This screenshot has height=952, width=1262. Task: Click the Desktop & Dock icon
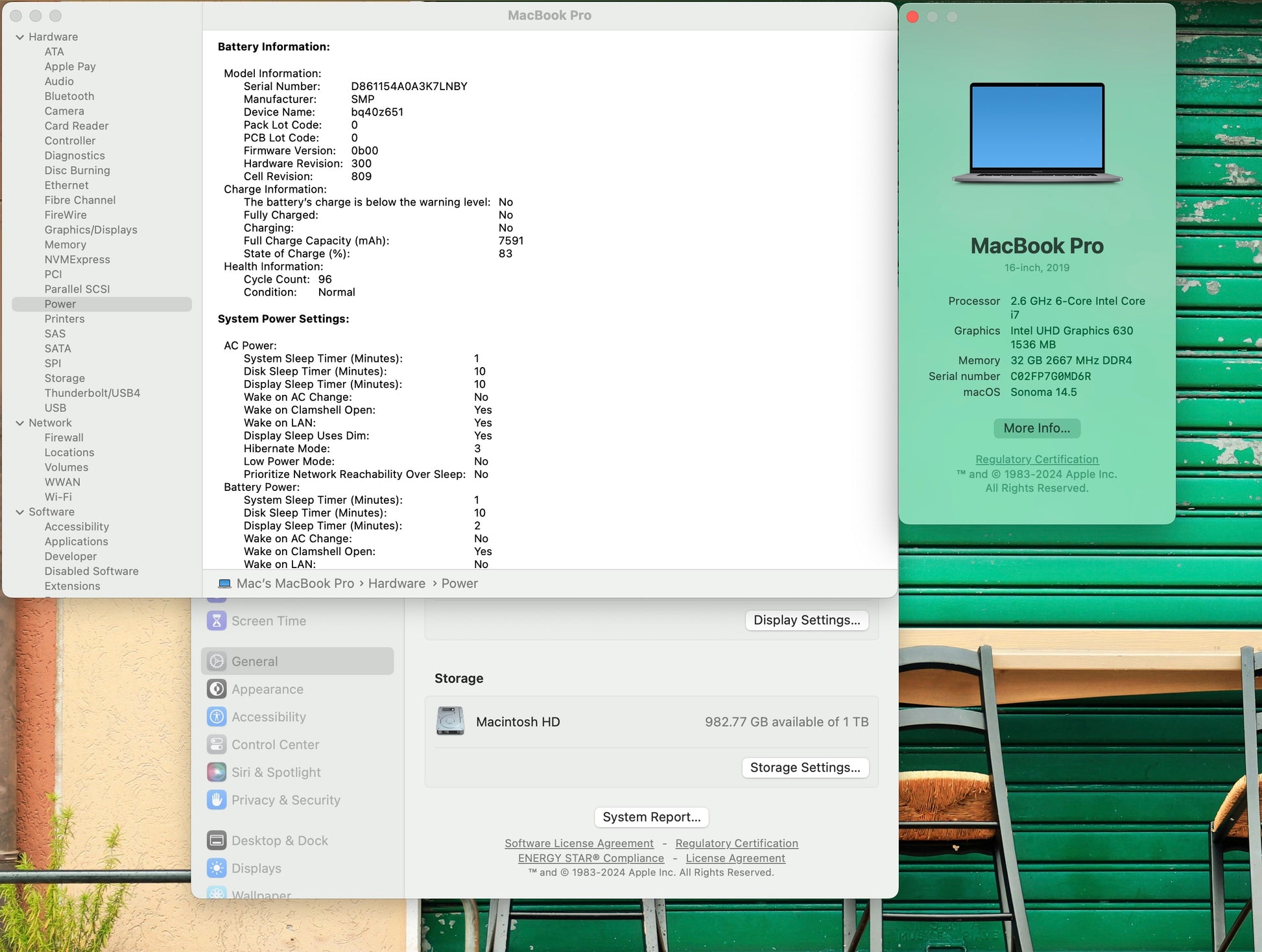(x=217, y=840)
